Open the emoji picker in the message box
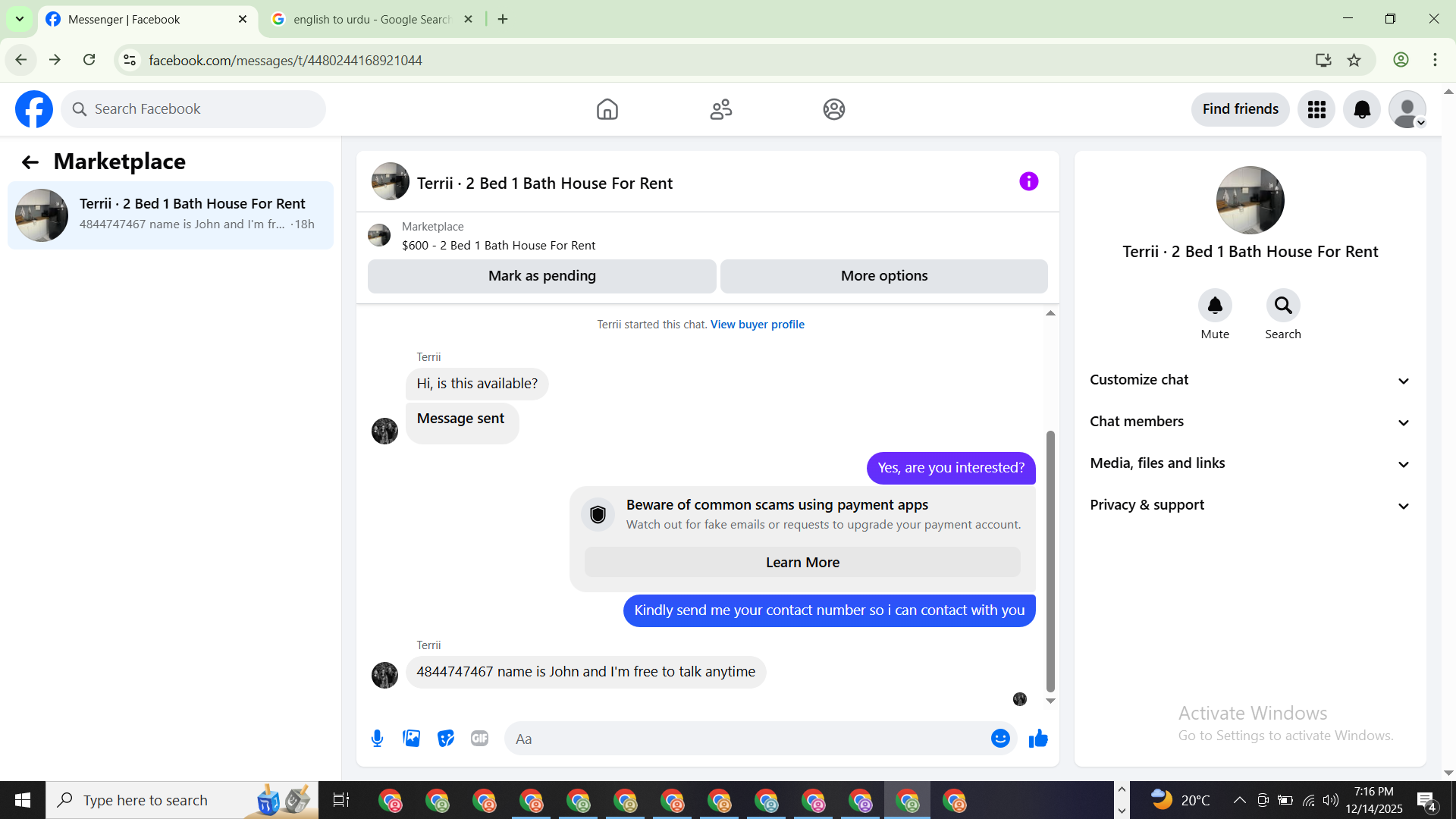This screenshot has height=819, width=1456. pos(1000,739)
